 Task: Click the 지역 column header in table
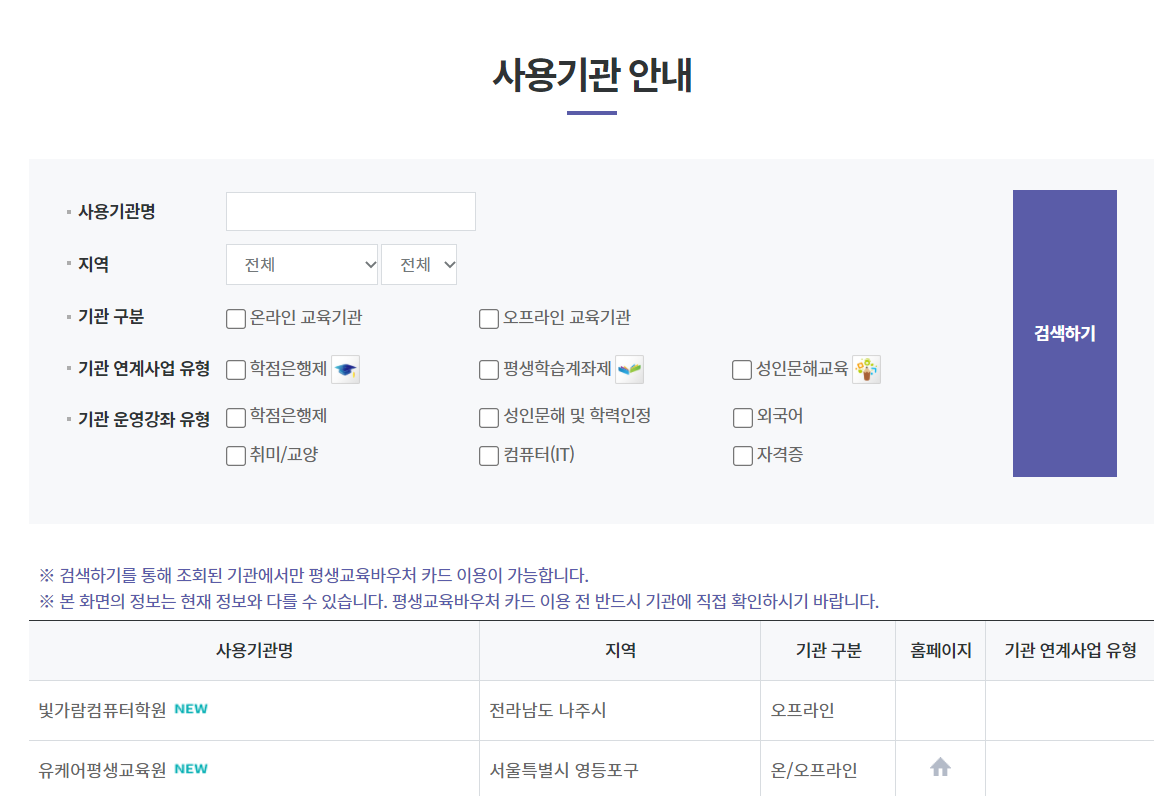point(620,650)
